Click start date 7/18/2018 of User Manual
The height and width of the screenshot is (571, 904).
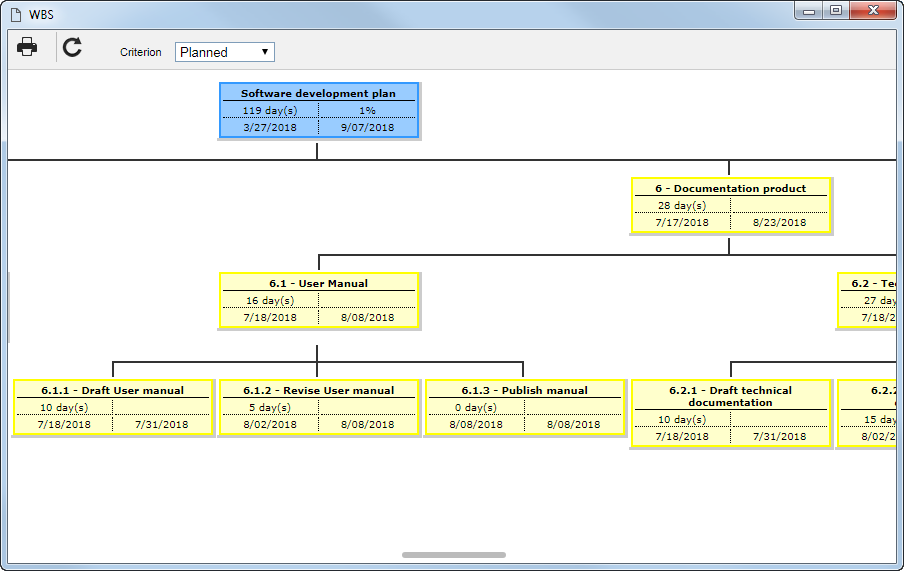tap(270, 318)
